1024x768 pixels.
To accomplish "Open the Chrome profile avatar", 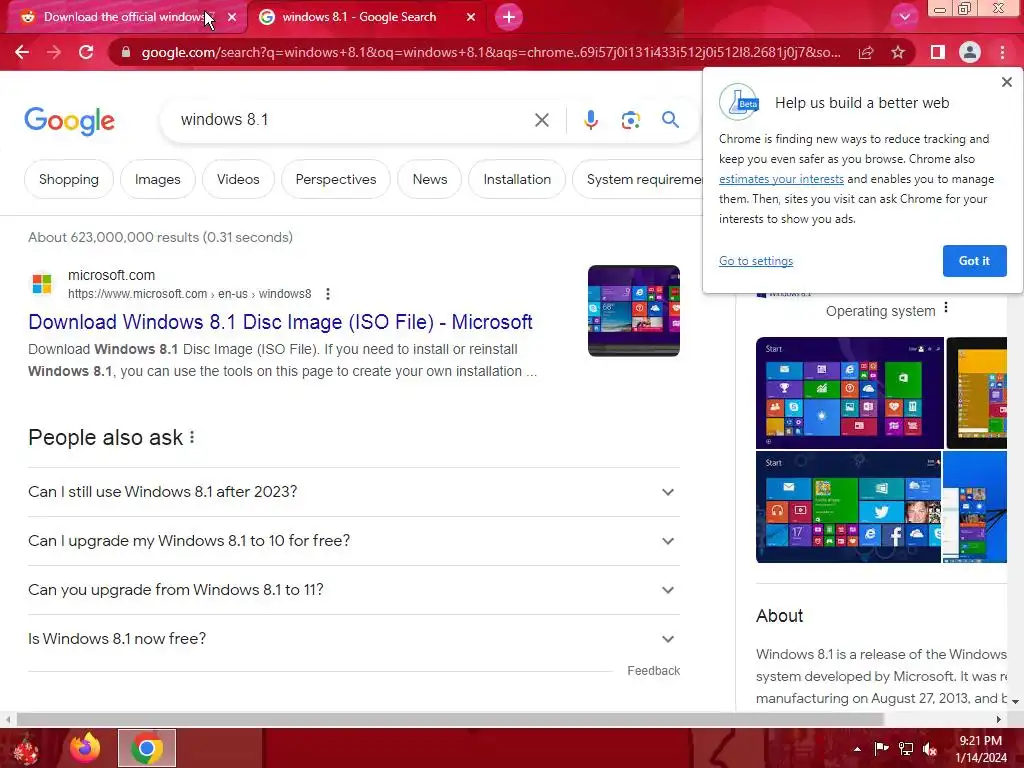I will (970, 52).
